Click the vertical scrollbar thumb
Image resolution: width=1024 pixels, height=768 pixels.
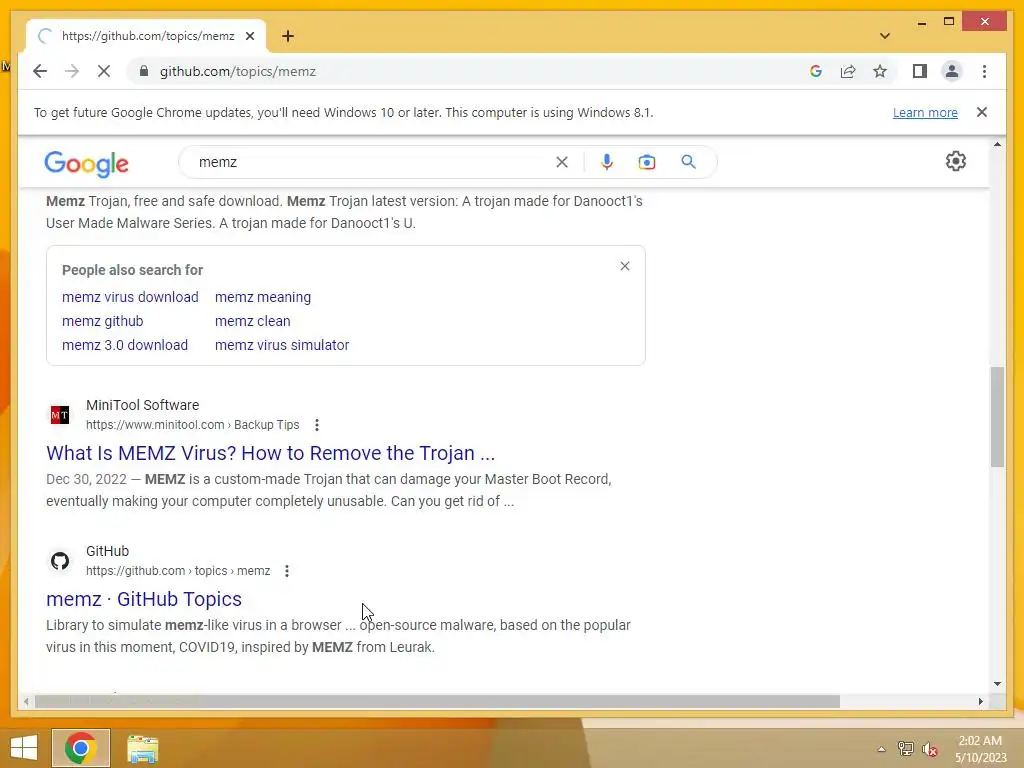point(997,417)
